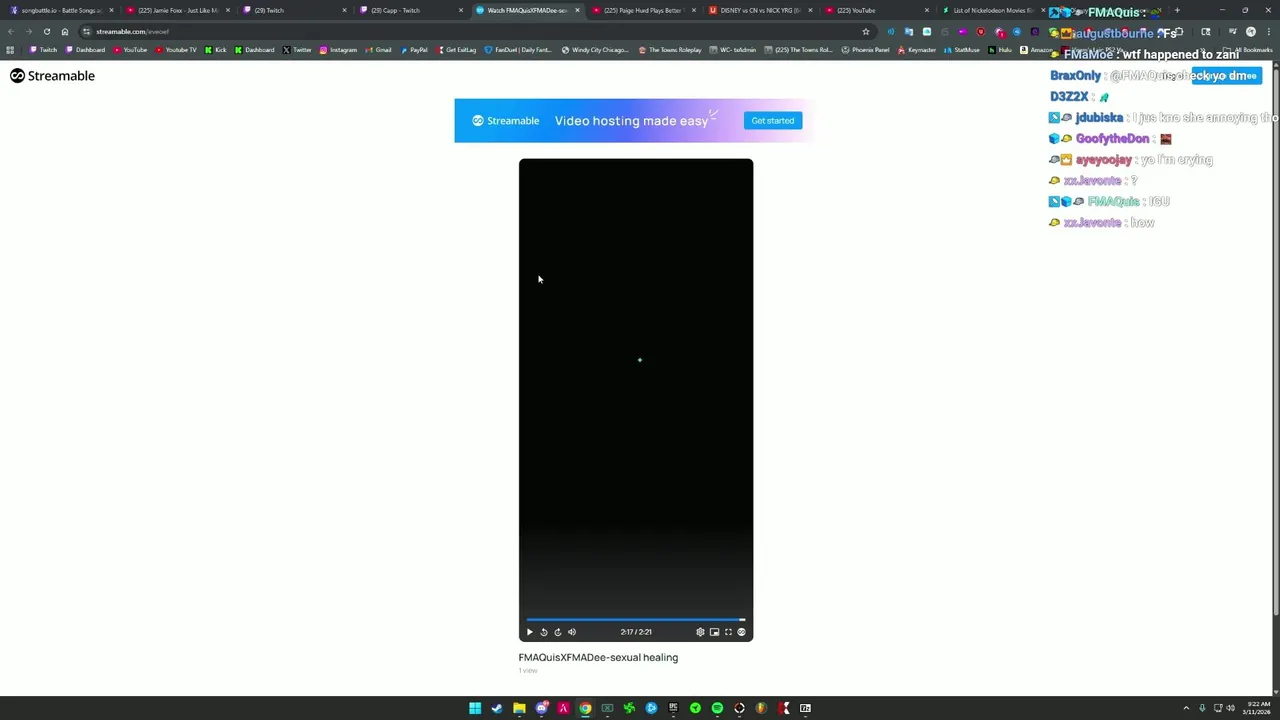Toggle picture-in-picture mode on the player
Screen dimensions: 1280x720
pos(714,632)
